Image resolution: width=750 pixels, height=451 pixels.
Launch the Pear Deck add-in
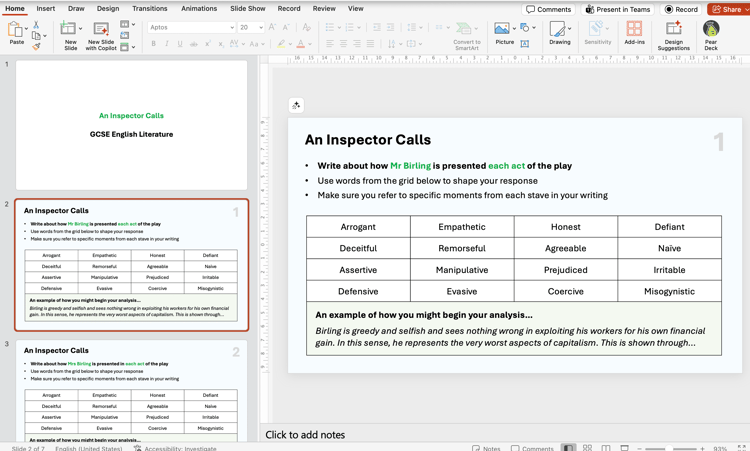(x=711, y=33)
